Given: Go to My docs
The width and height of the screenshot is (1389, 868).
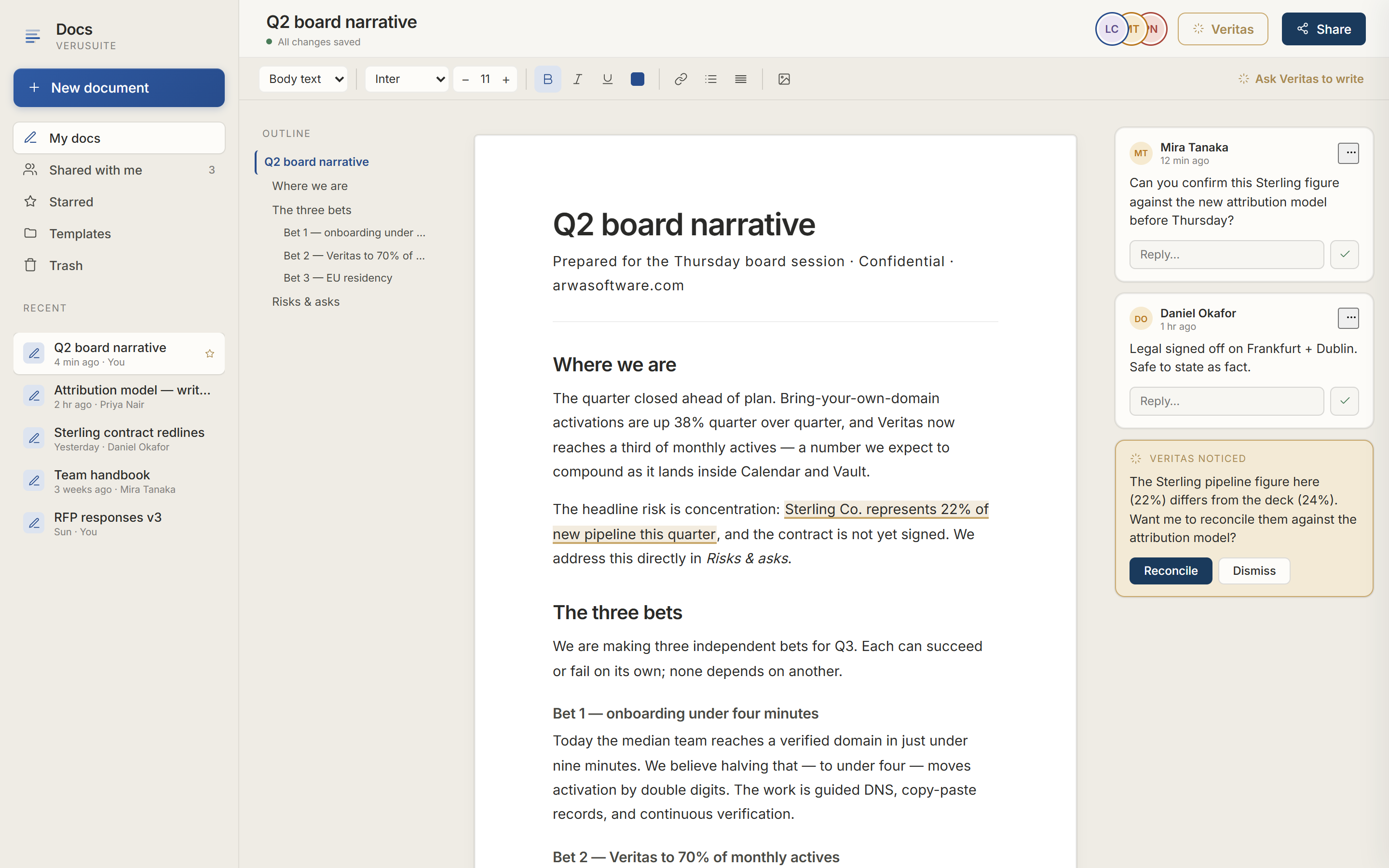Looking at the screenshot, I should 119,138.
